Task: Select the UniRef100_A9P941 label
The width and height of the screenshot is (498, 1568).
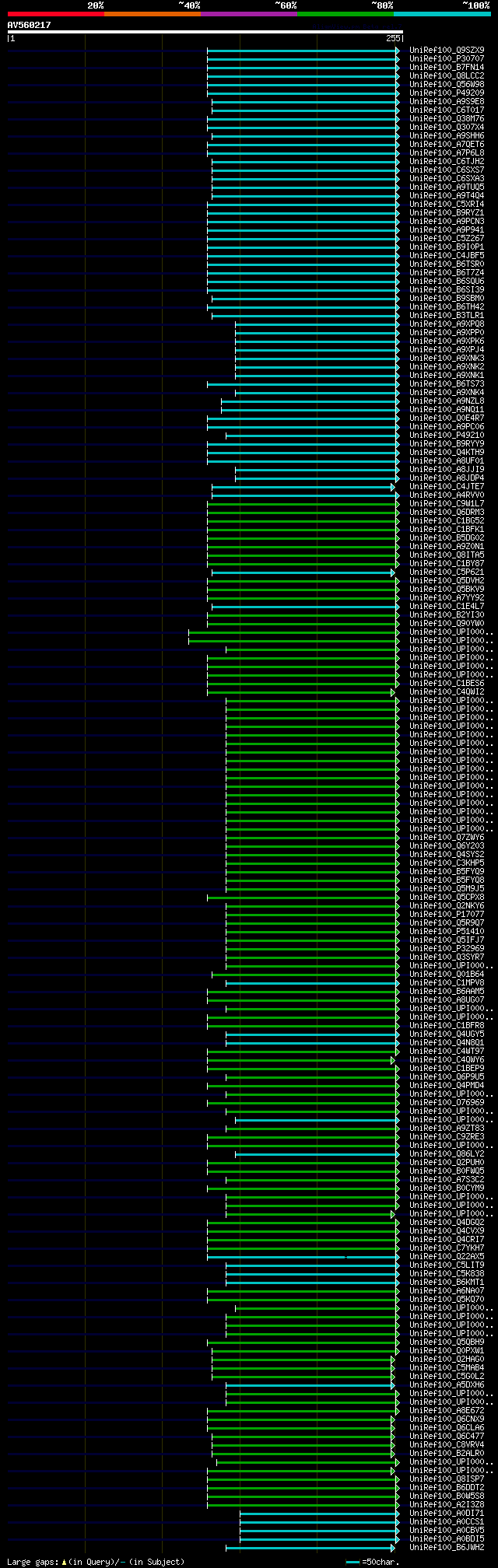Action: click(447, 229)
